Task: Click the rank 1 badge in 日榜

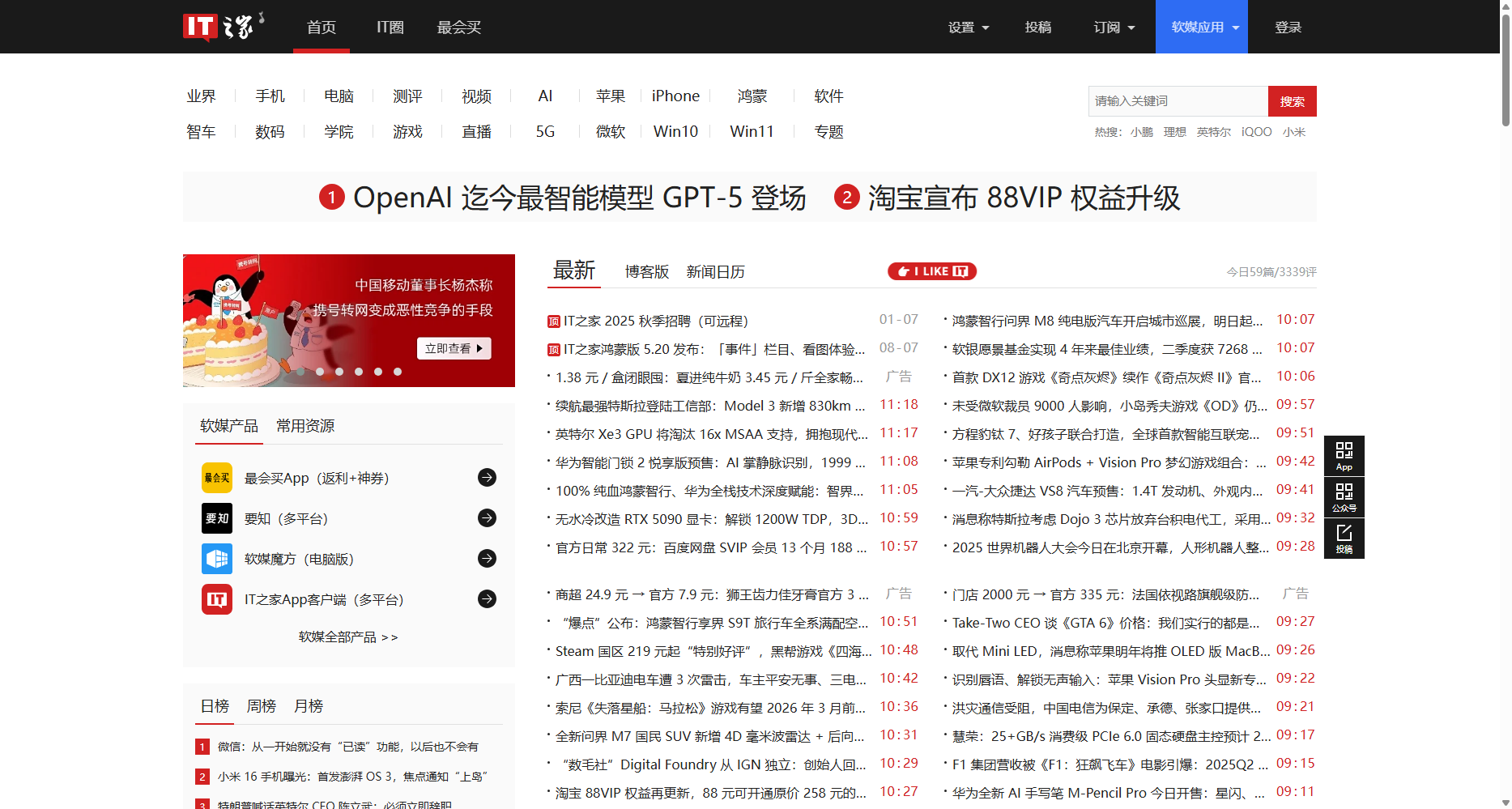Action: point(202,747)
